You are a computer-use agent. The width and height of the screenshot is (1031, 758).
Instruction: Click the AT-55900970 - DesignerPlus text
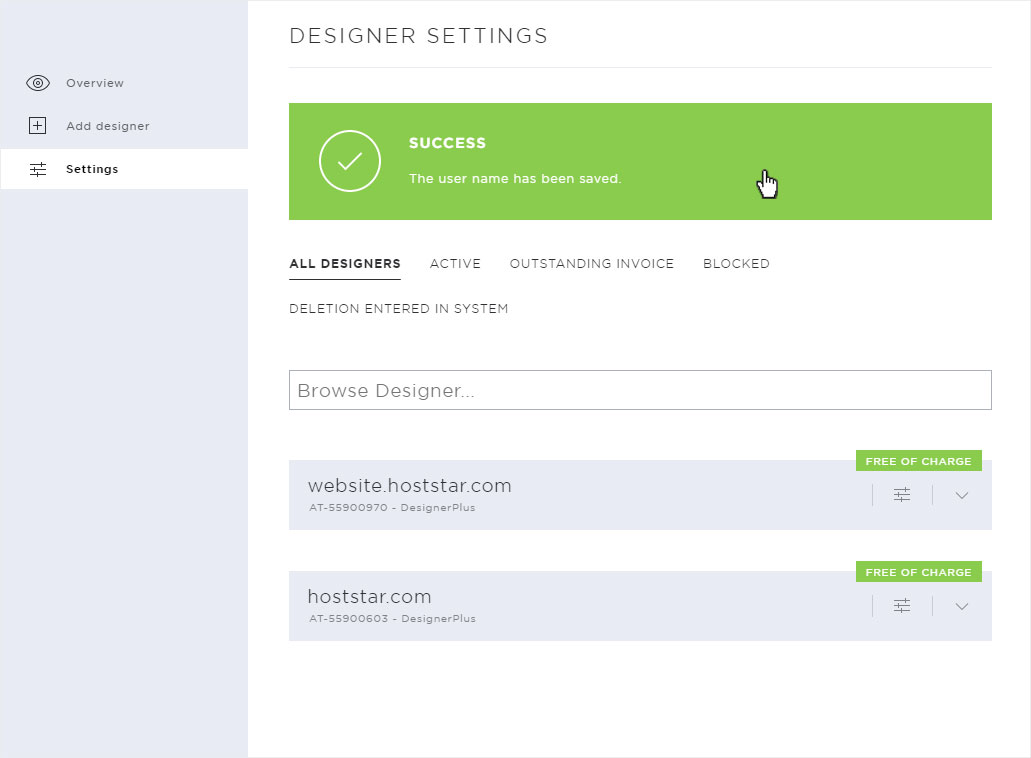tap(392, 508)
